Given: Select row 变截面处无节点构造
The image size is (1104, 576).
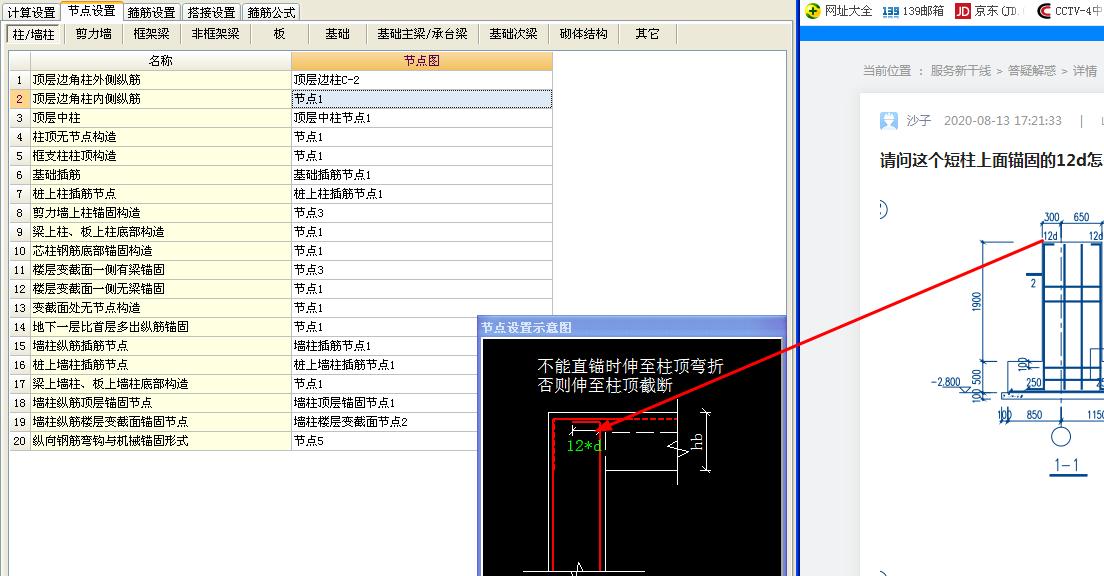Looking at the screenshot, I should 161,308.
